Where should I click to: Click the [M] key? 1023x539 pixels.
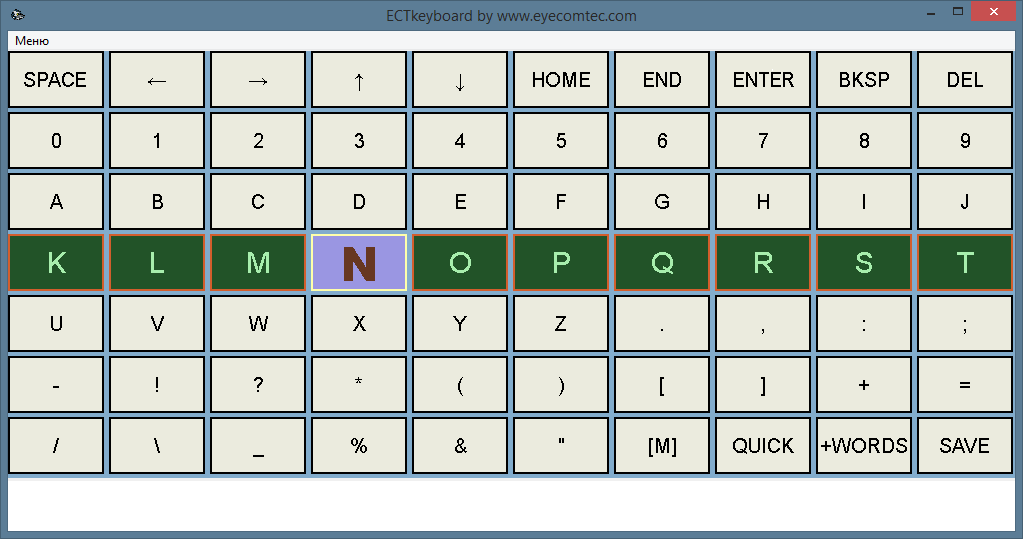point(662,446)
